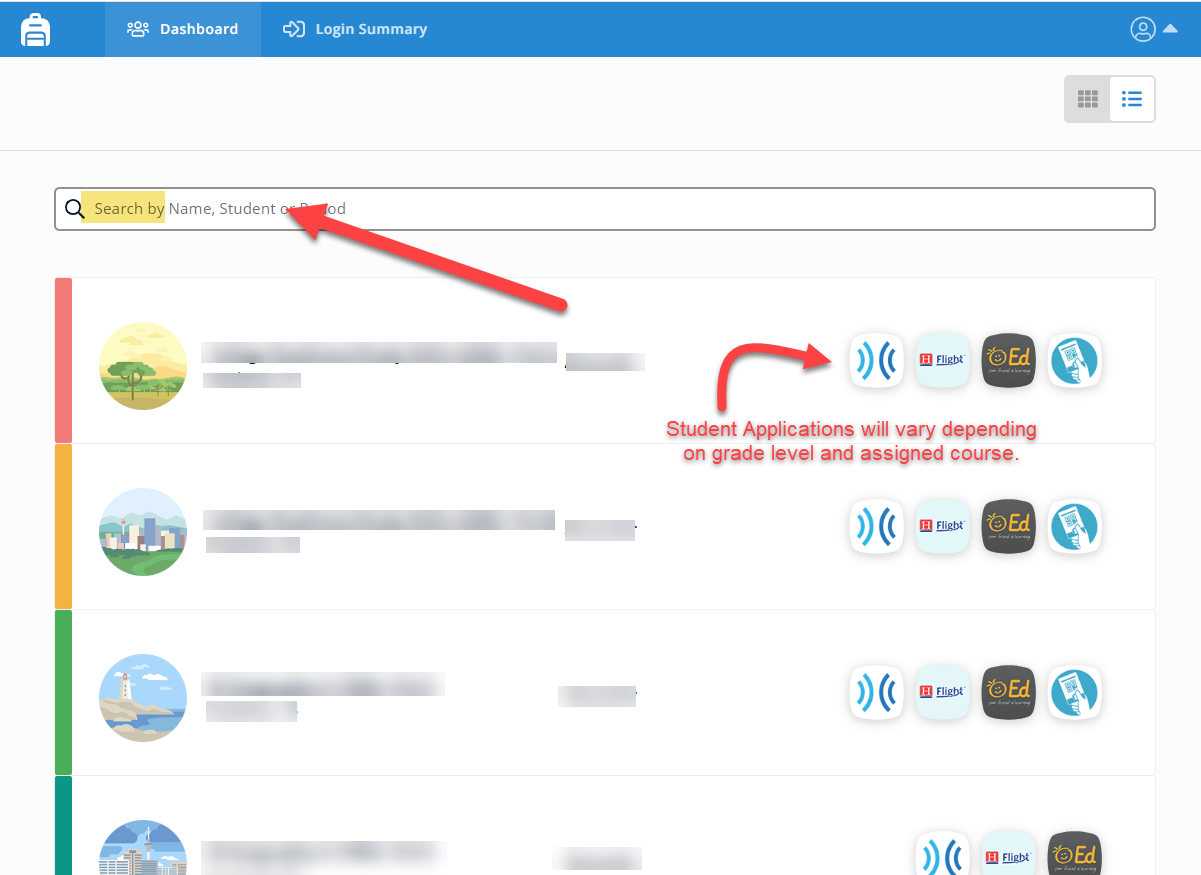Open the QR code badge icon in third row
This screenshot has height=875, width=1201.
click(1074, 692)
